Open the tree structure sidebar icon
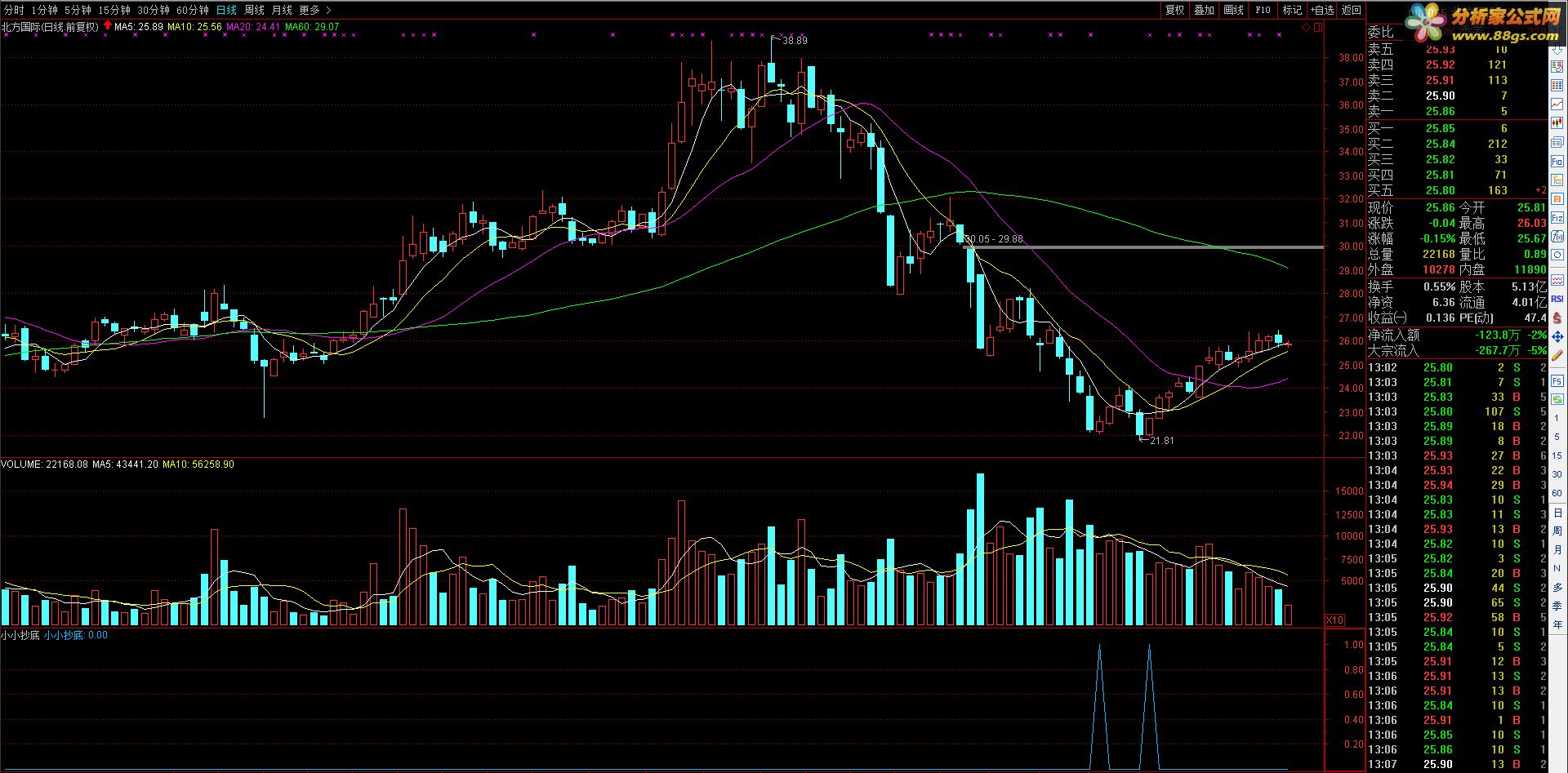This screenshot has height=773, width=1568. [x=1557, y=180]
